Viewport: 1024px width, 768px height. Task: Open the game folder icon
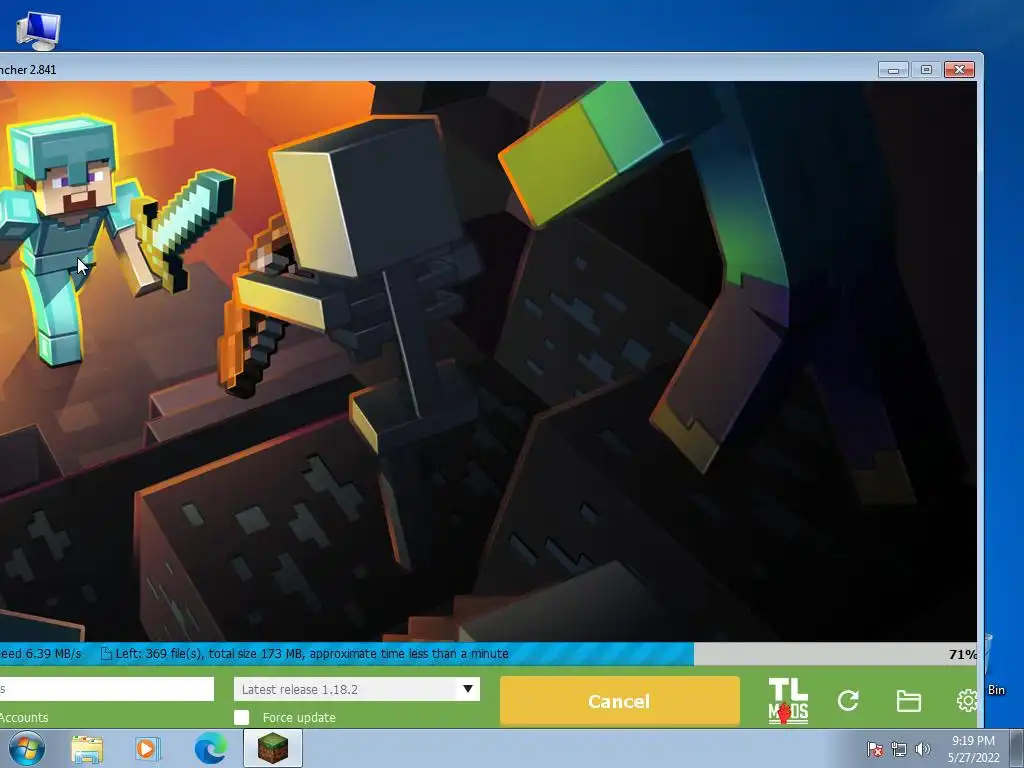click(x=908, y=701)
